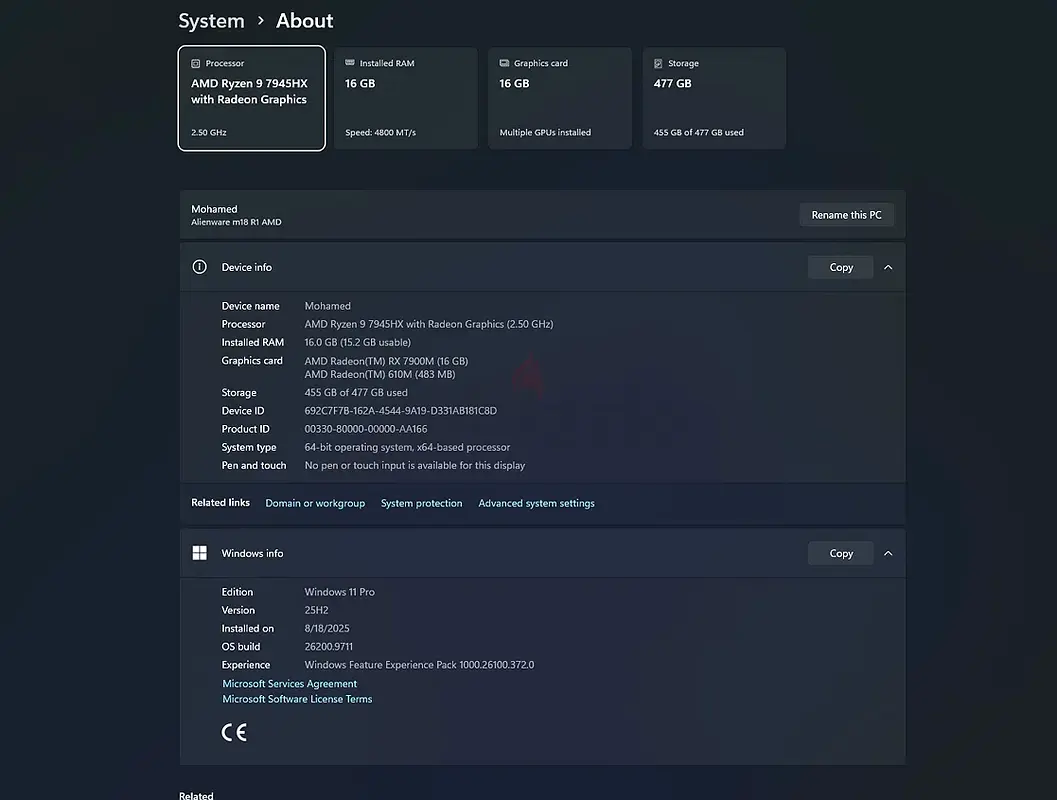
Task: Click the 16.0 GB (15.2 GB usable) value
Action: point(357,342)
